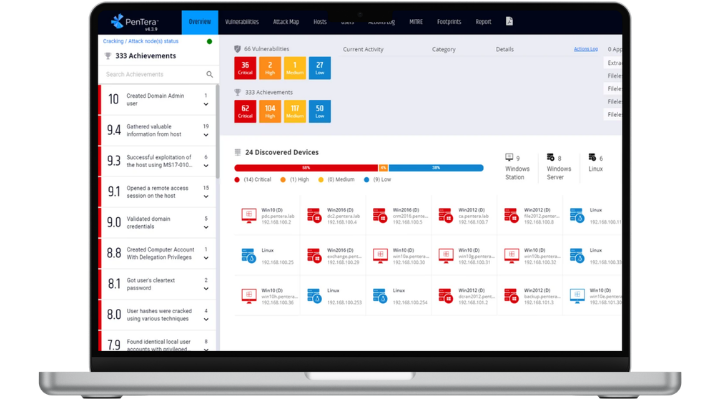The height and width of the screenshot is (400, 720).
Task: Select the Windows Station device type icon
Action: [x=509, y=158]
